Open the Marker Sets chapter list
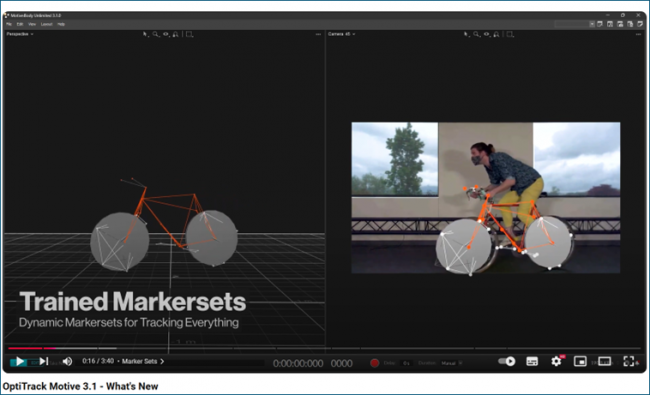The width and height of the screenshot is (650, 395). pos(143,361)
